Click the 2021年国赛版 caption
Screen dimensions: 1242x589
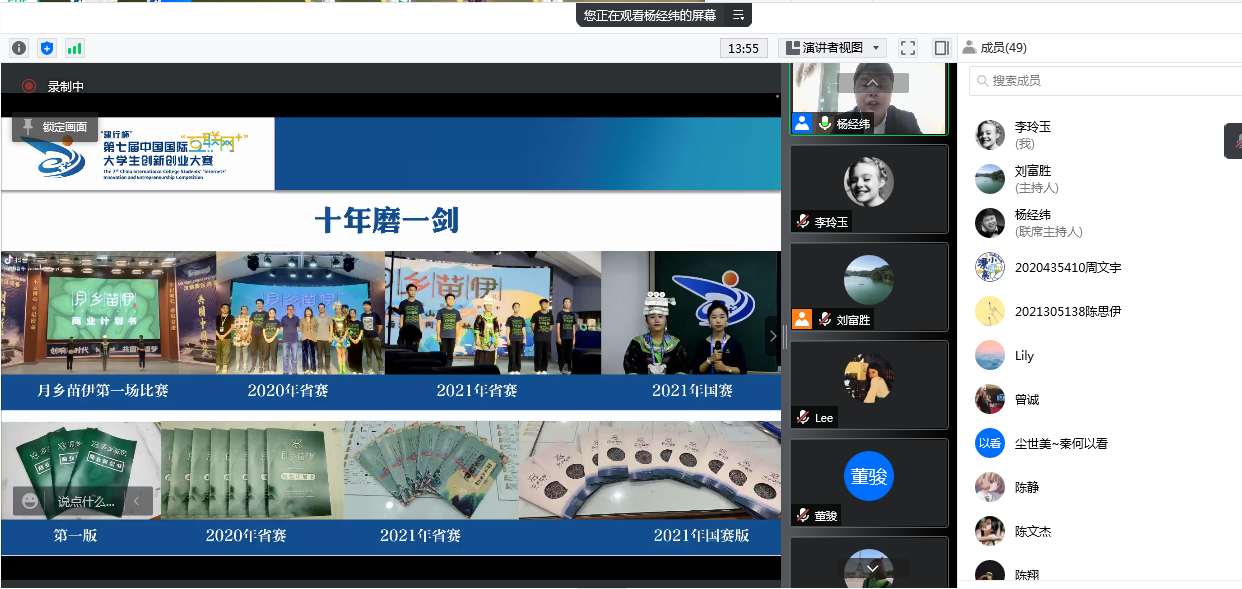click(x=701, y=536)
